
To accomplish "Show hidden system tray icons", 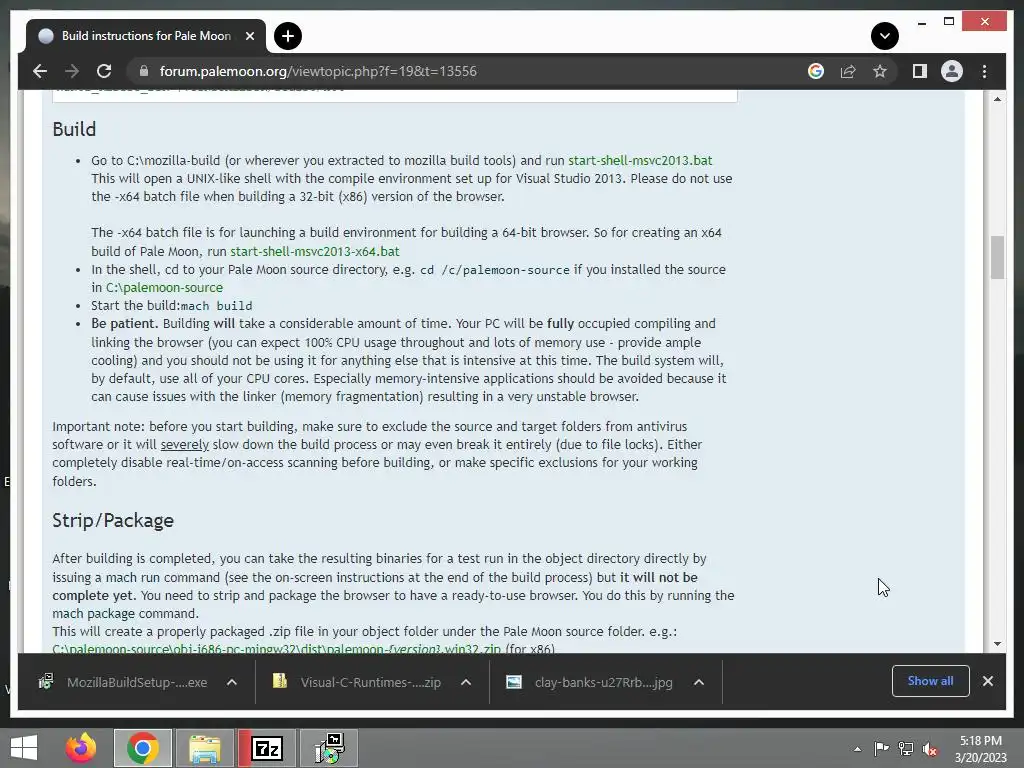I will click(857, 749).
